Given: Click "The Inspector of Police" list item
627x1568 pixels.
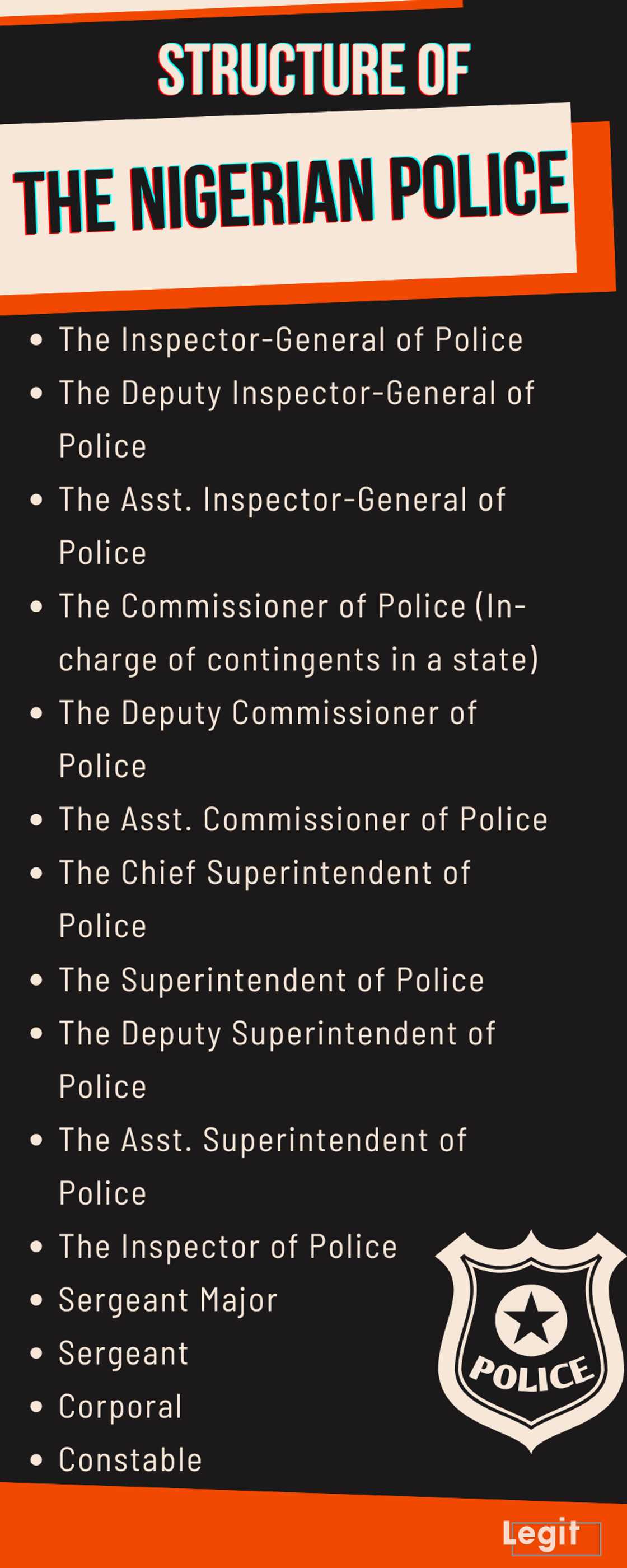Looking at the screenshot, I should [228, 1247].
